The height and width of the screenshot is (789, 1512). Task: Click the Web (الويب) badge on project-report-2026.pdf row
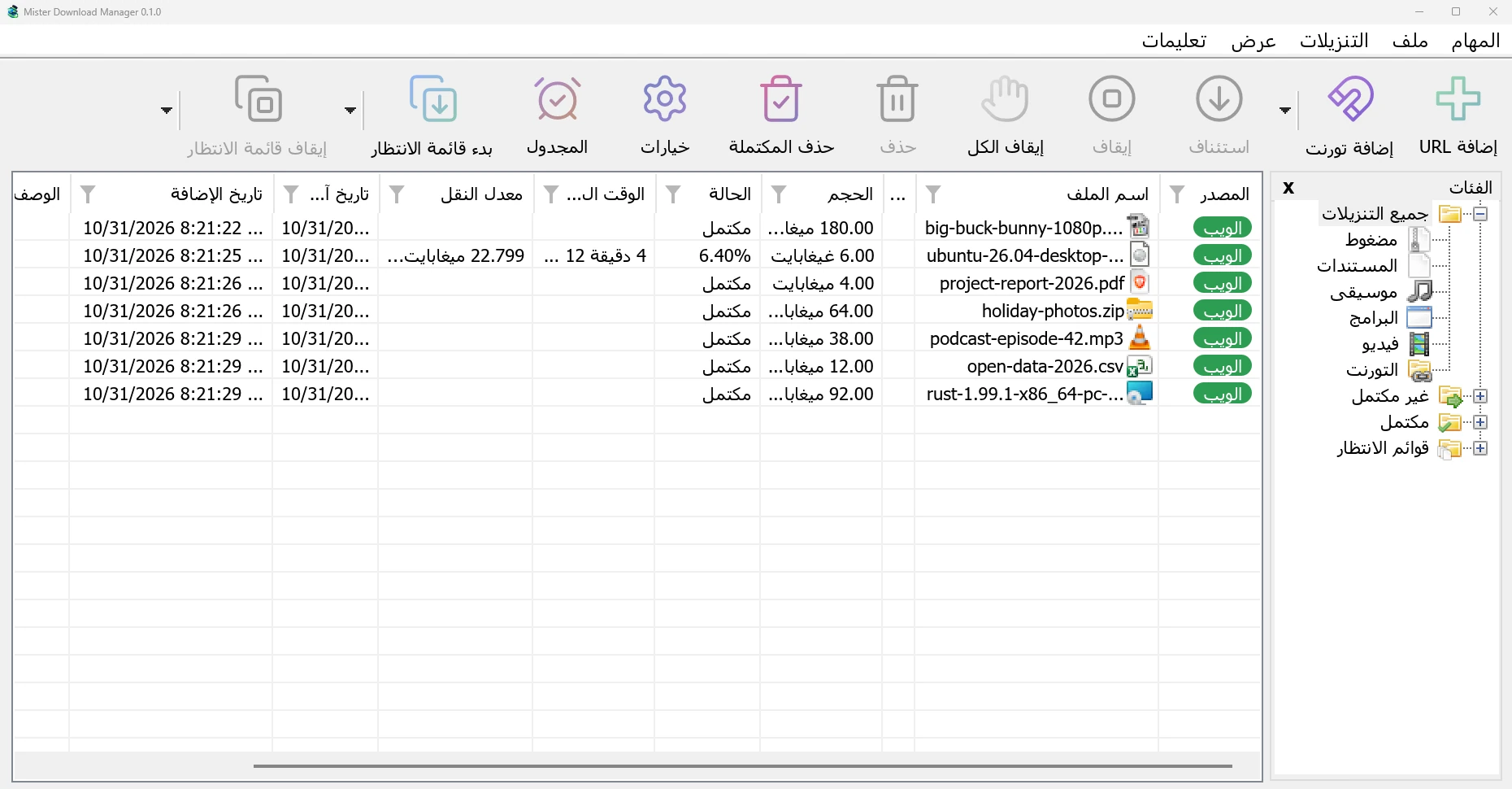click(1223, 283)
